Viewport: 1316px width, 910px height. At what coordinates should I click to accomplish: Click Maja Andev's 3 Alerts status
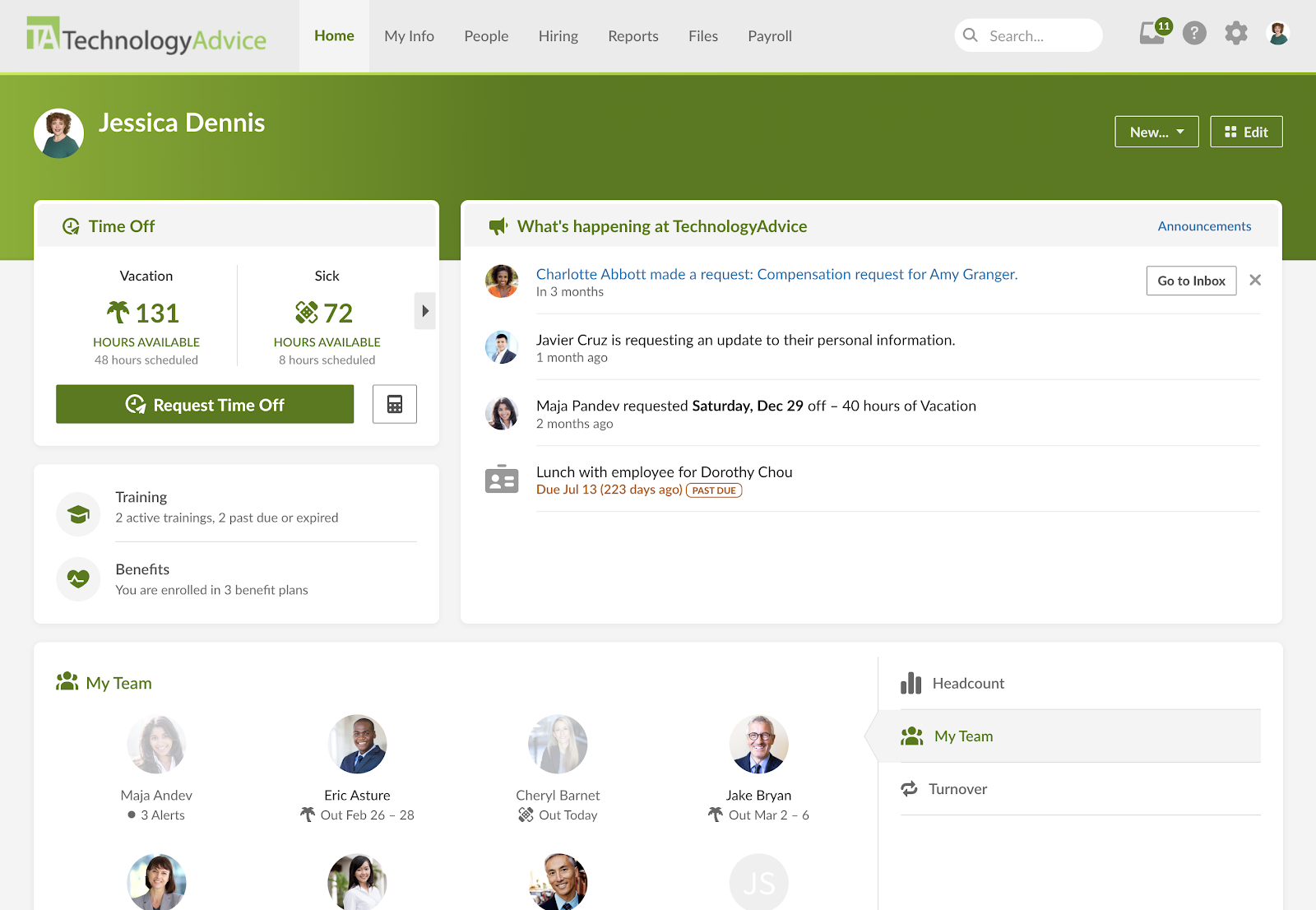tap(156, 815)
